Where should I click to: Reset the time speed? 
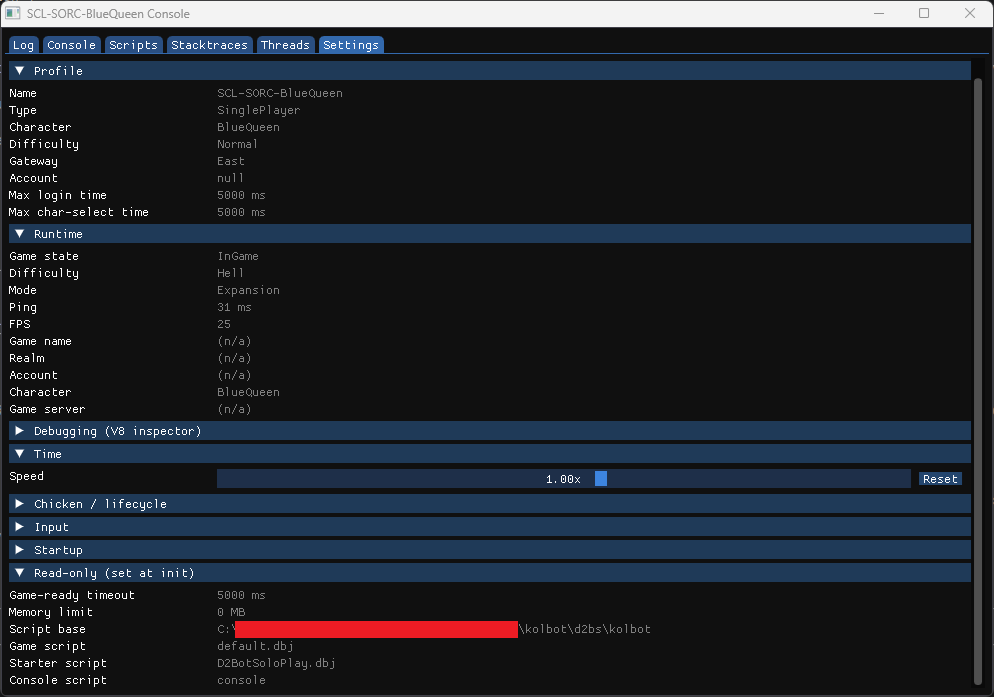click(940, 479)
